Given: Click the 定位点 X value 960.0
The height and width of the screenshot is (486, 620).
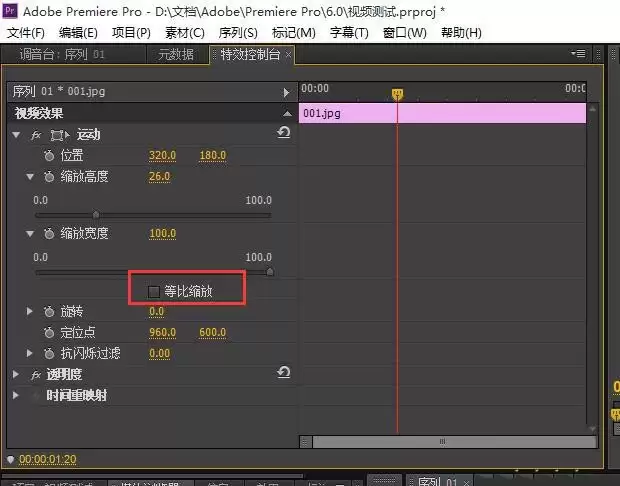Looking at the screenshot, I should (x=163, y=332).
